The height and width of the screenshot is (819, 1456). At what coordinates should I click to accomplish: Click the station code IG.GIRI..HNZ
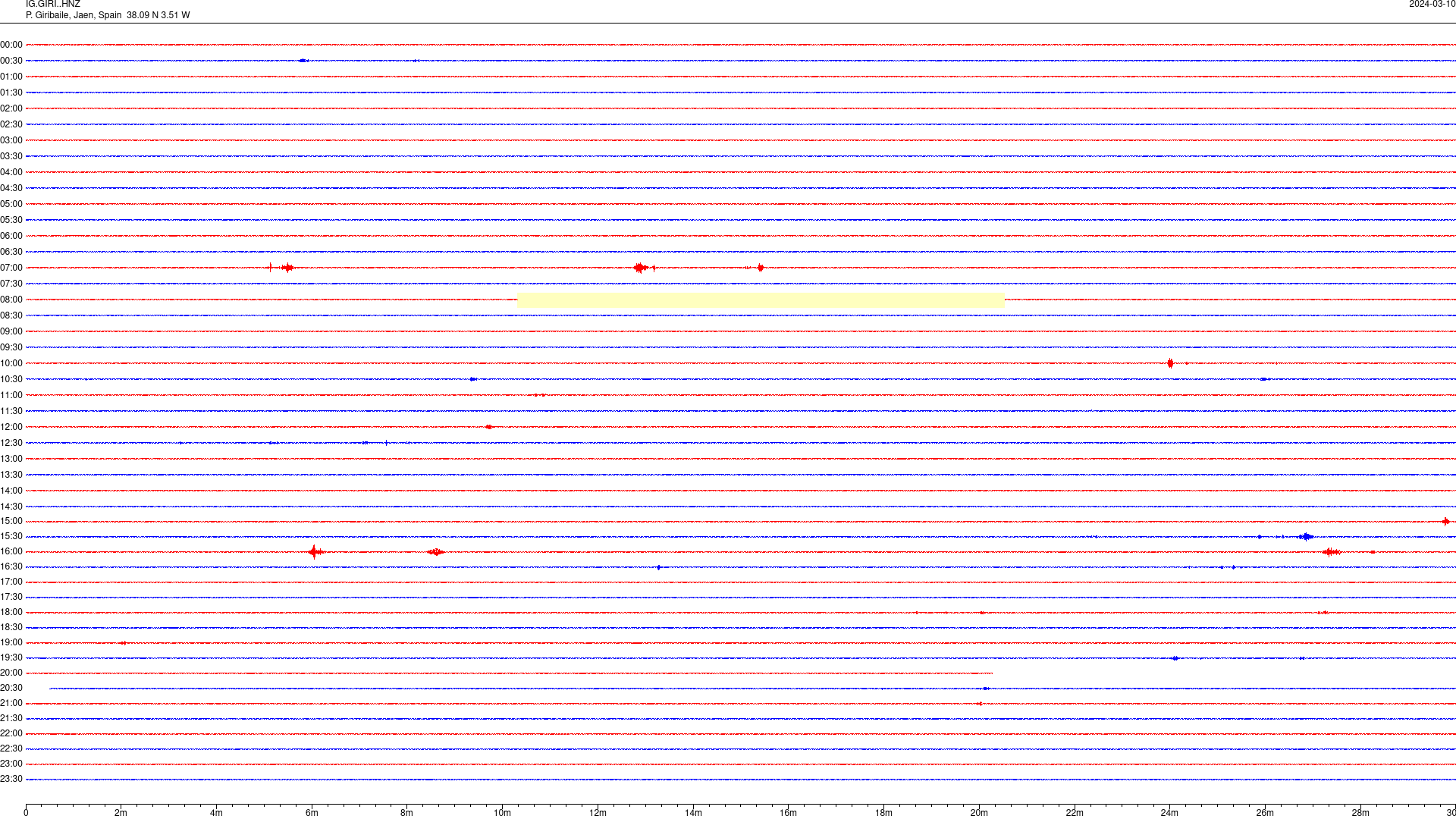pyautogui.click(x=53, y=5)
